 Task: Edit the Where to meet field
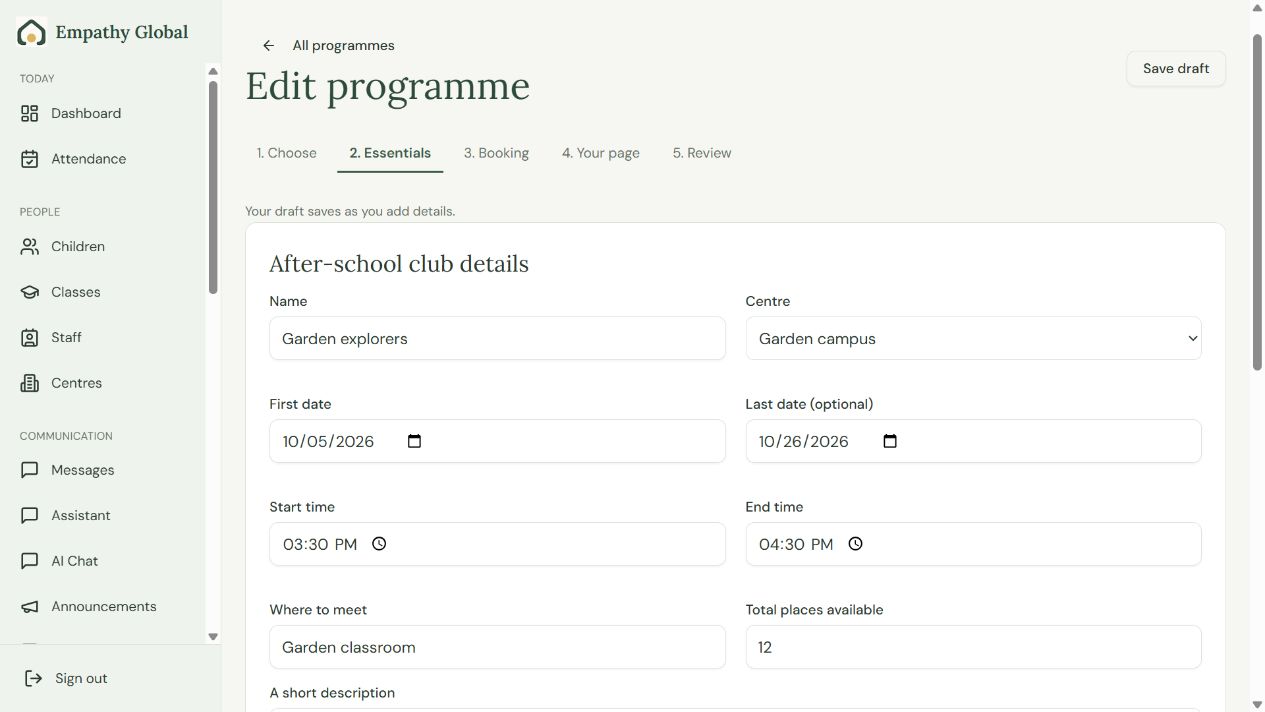point(497,647)
